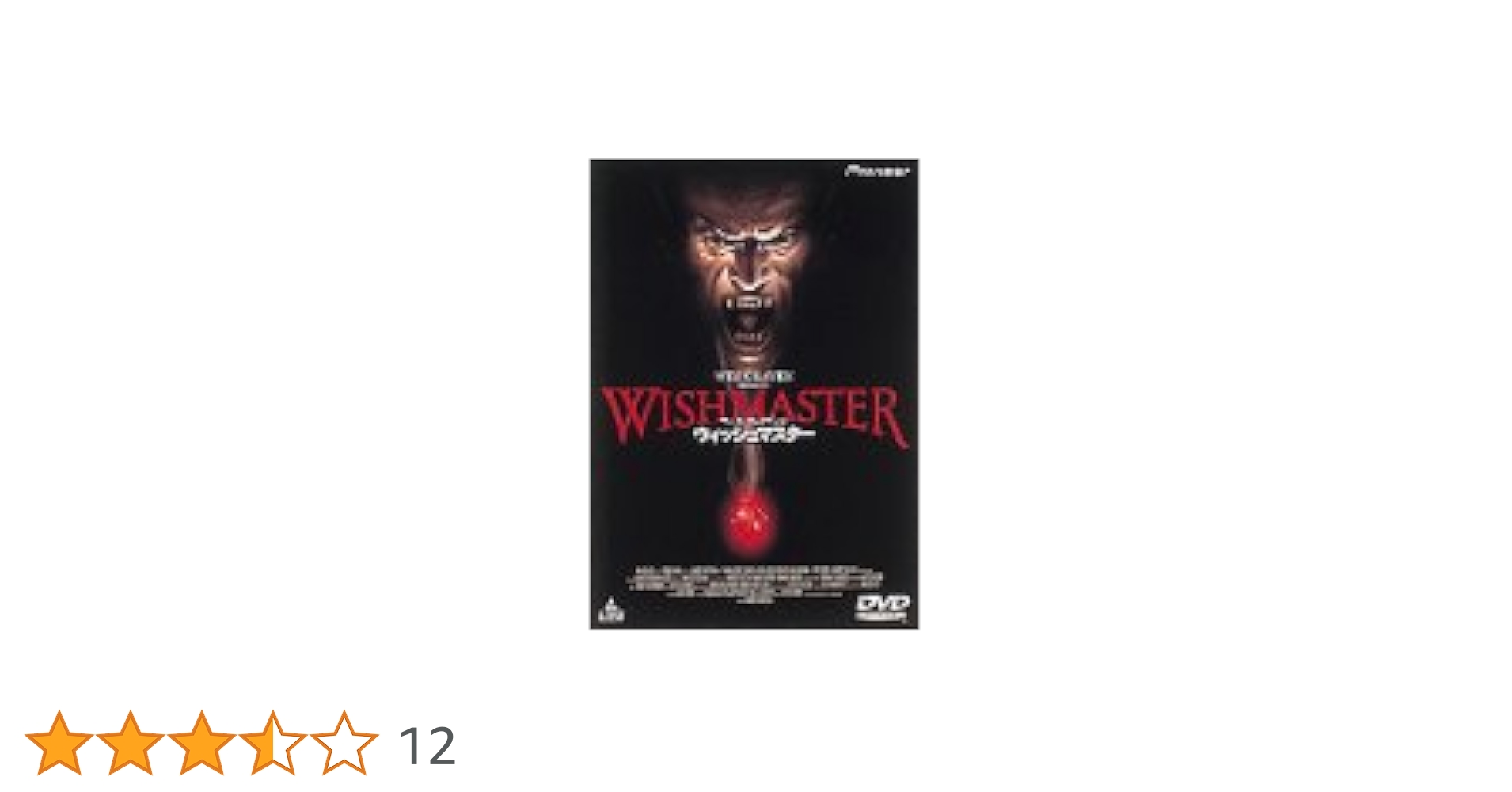Click the Wes Craven presents text
This screenshot has height=792, width=1512.
(754, 377)
